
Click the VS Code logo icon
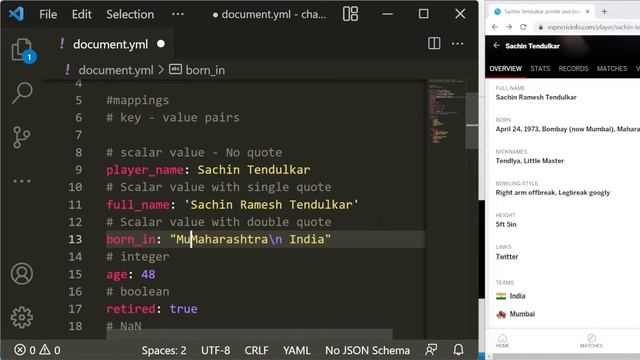(x=16, y=14)
